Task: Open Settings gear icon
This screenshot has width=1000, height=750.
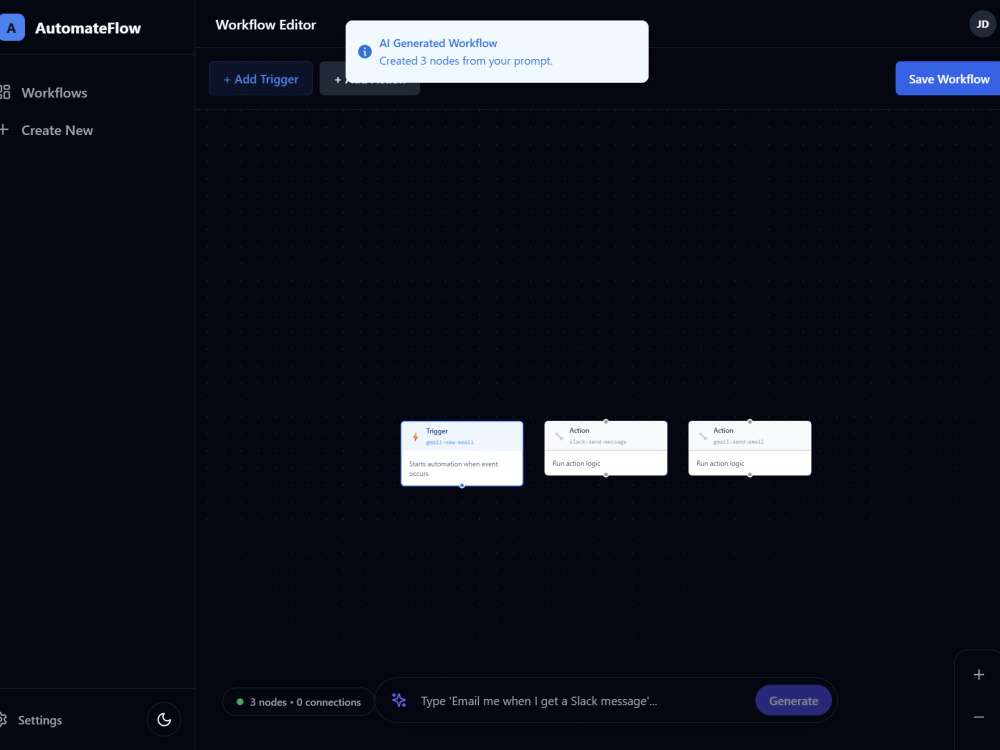Action: [3, 720]
